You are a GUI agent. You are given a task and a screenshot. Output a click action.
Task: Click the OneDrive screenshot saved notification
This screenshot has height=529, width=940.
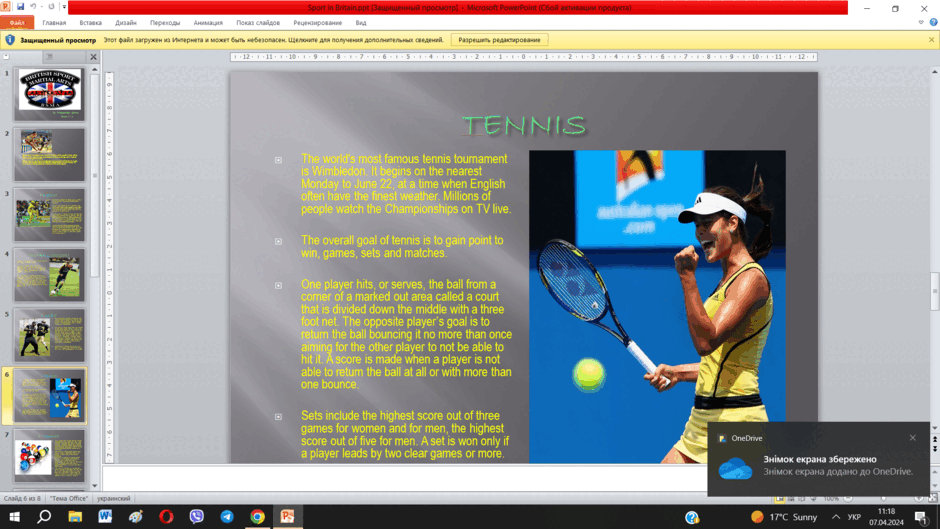click(x=818, y=459)
